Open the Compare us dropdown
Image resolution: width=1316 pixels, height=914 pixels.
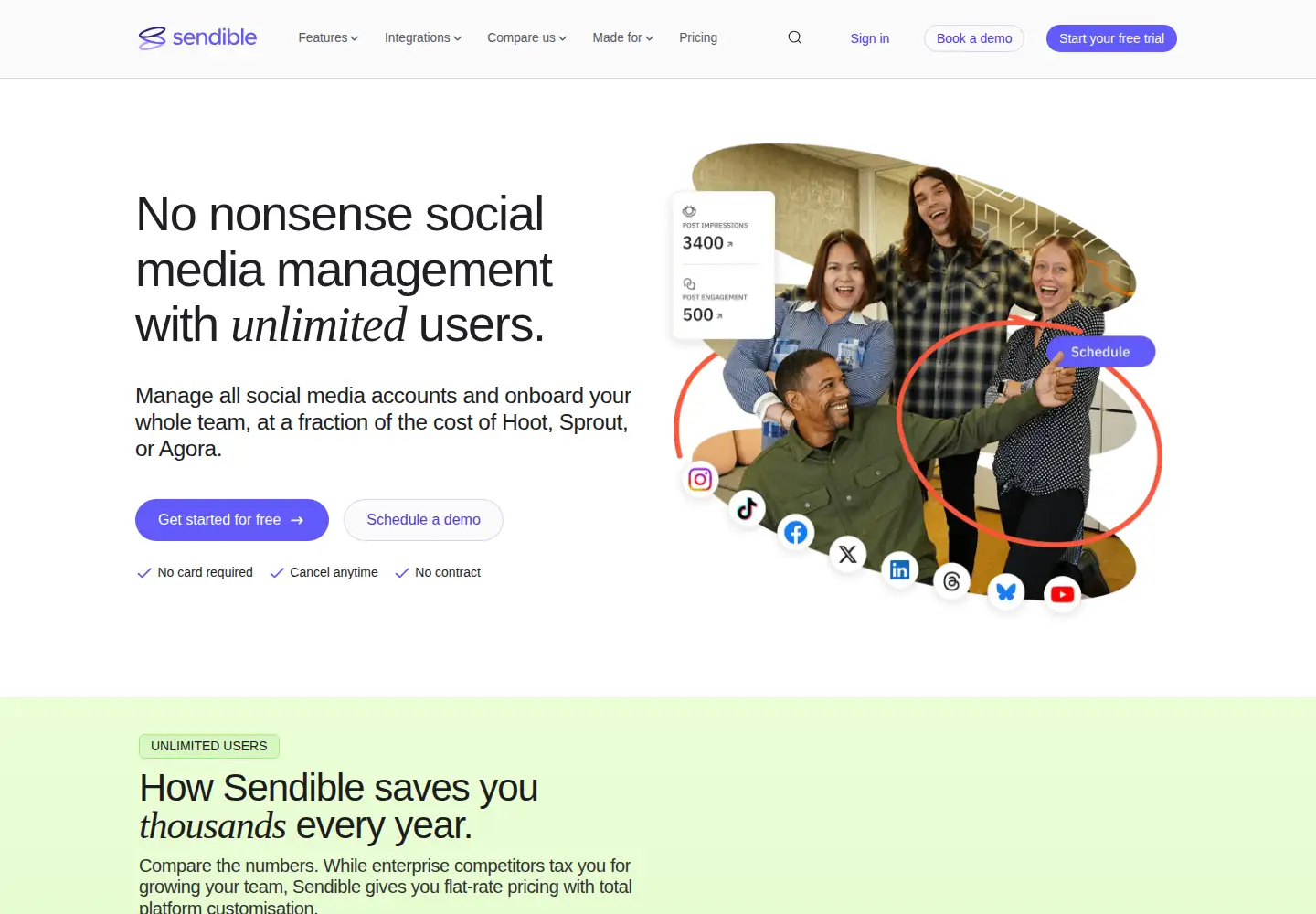[527, 37]
